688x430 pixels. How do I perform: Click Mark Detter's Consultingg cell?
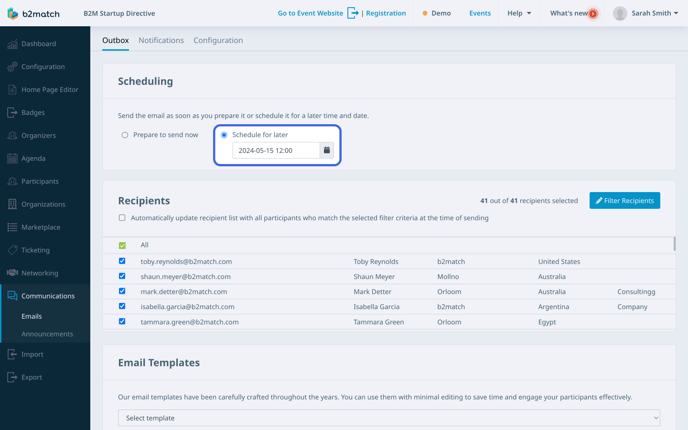coord(636,292)
